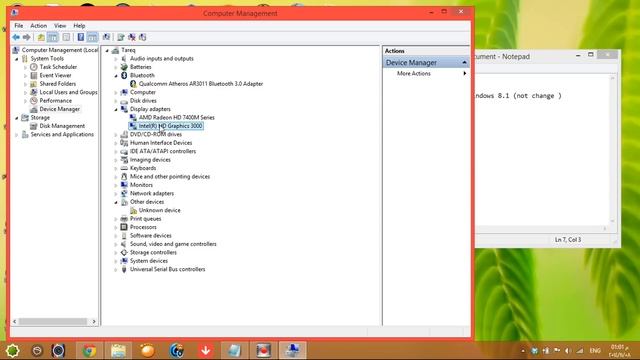
Task: Click the Uninstall device toolbar icon
Action: [131, 37]
